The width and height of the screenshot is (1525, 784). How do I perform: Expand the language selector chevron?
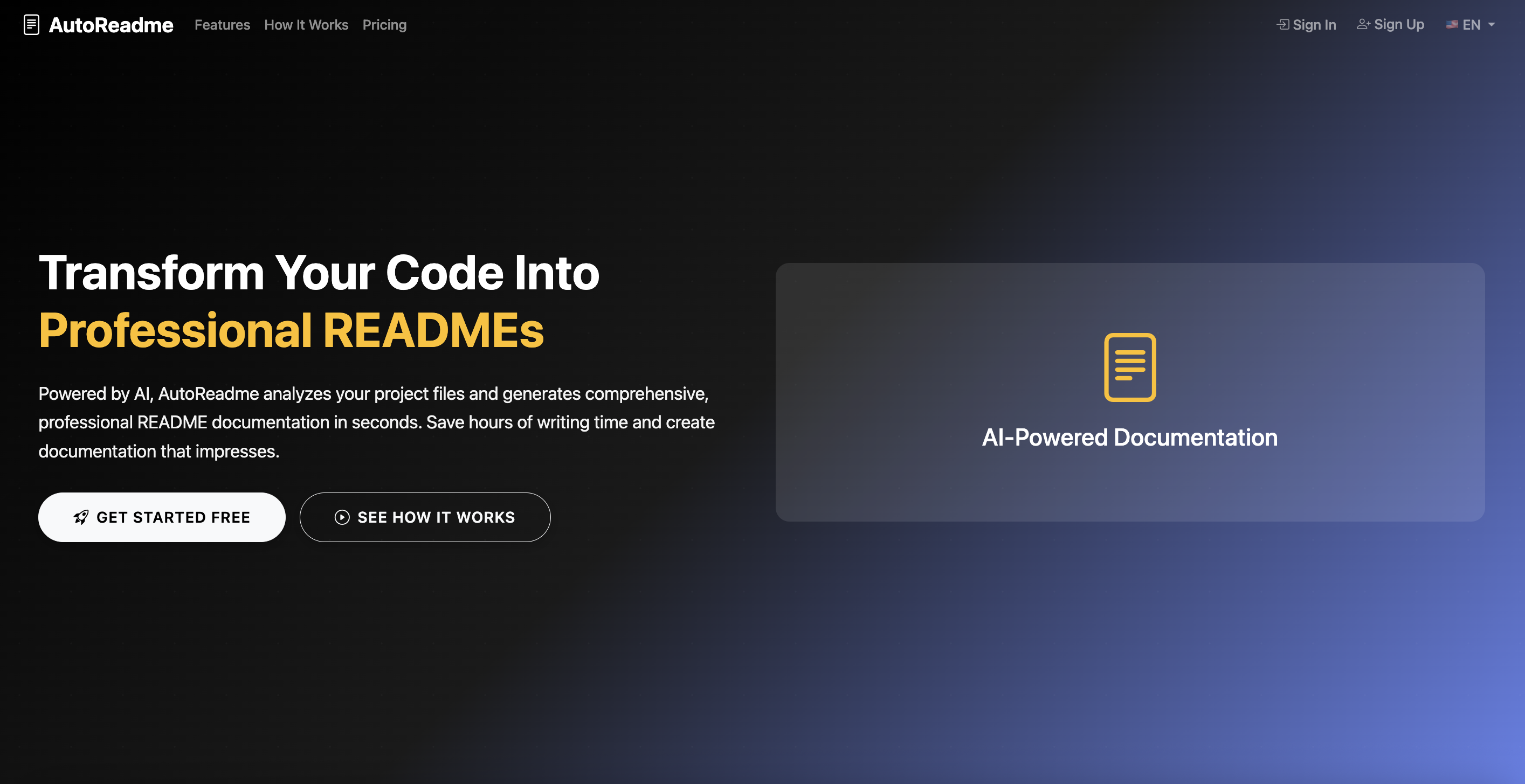[1491, 25]
